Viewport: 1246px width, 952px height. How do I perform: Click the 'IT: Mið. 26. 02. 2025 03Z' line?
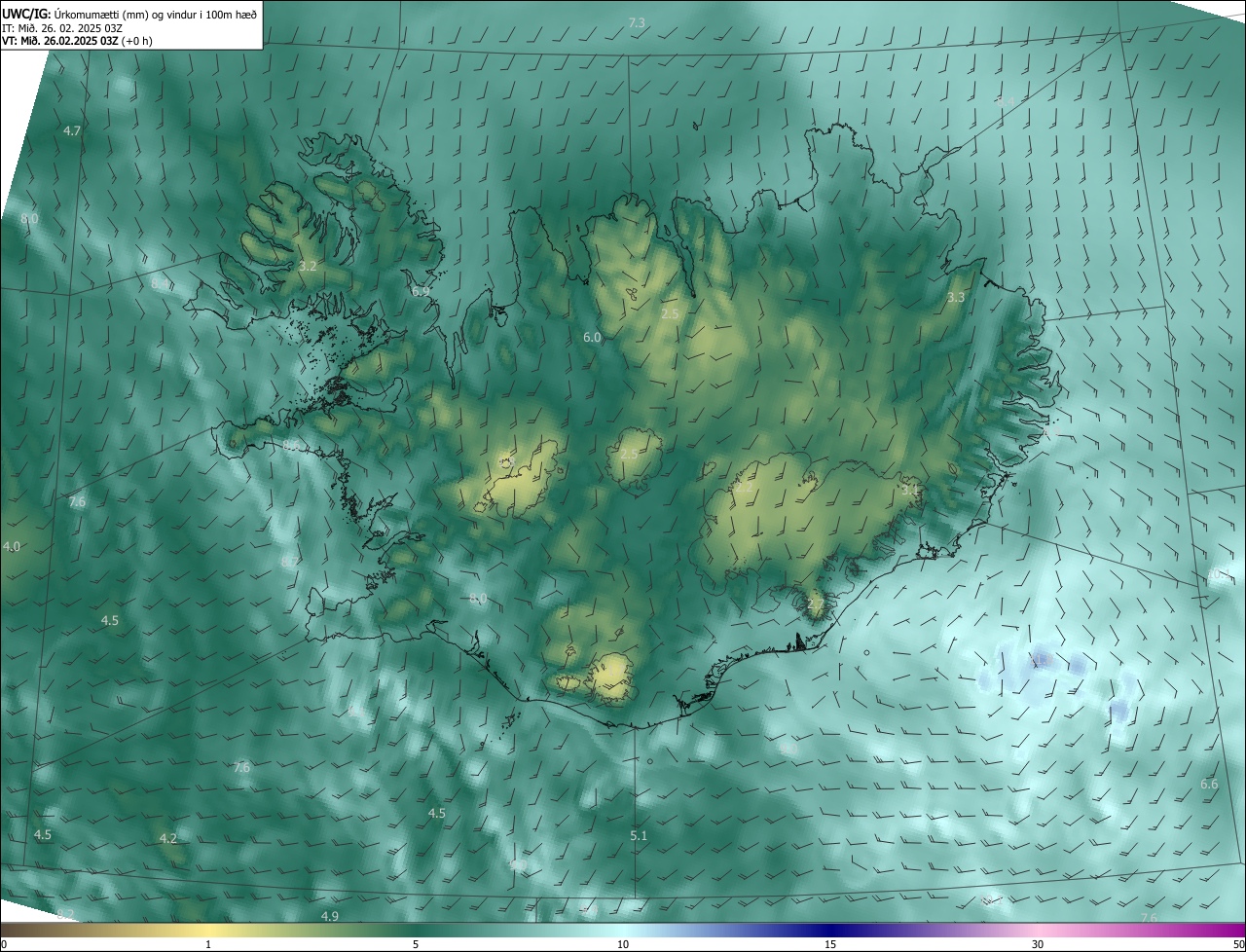coord(60,28)
